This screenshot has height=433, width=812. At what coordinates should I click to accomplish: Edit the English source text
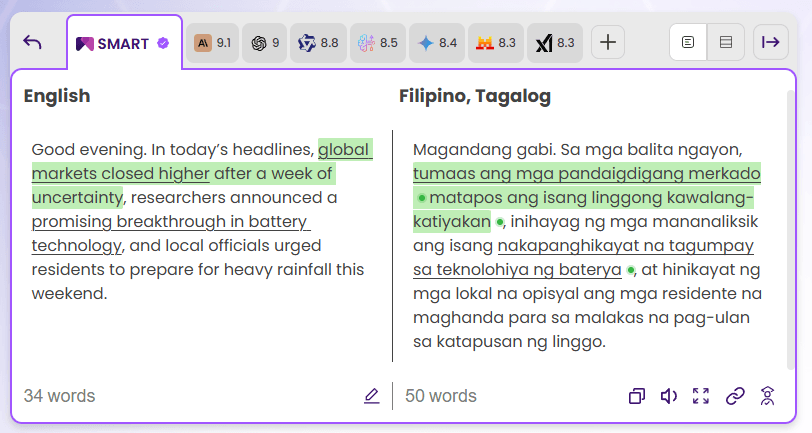pyautogui.click(x=371, y=396)
